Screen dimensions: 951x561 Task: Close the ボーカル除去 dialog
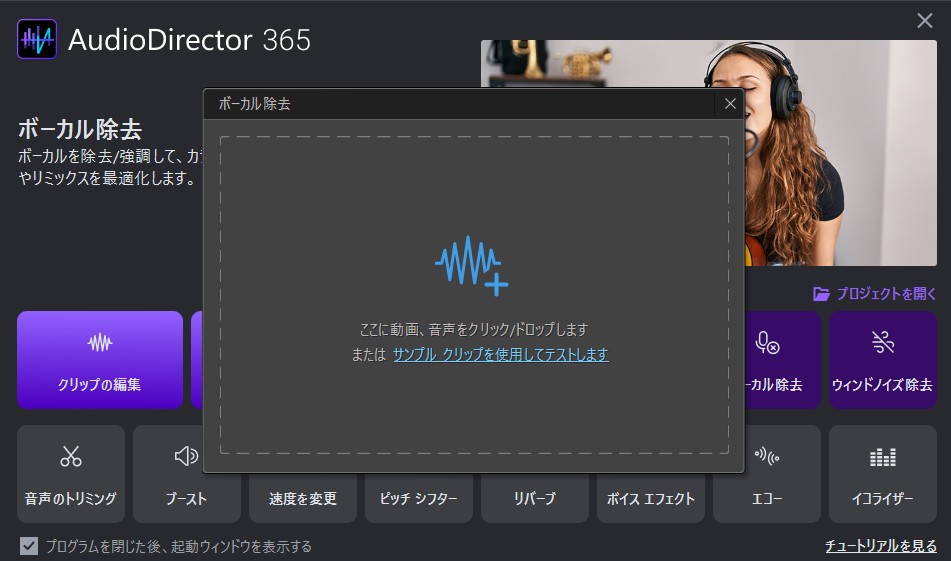tap(730, 104)
